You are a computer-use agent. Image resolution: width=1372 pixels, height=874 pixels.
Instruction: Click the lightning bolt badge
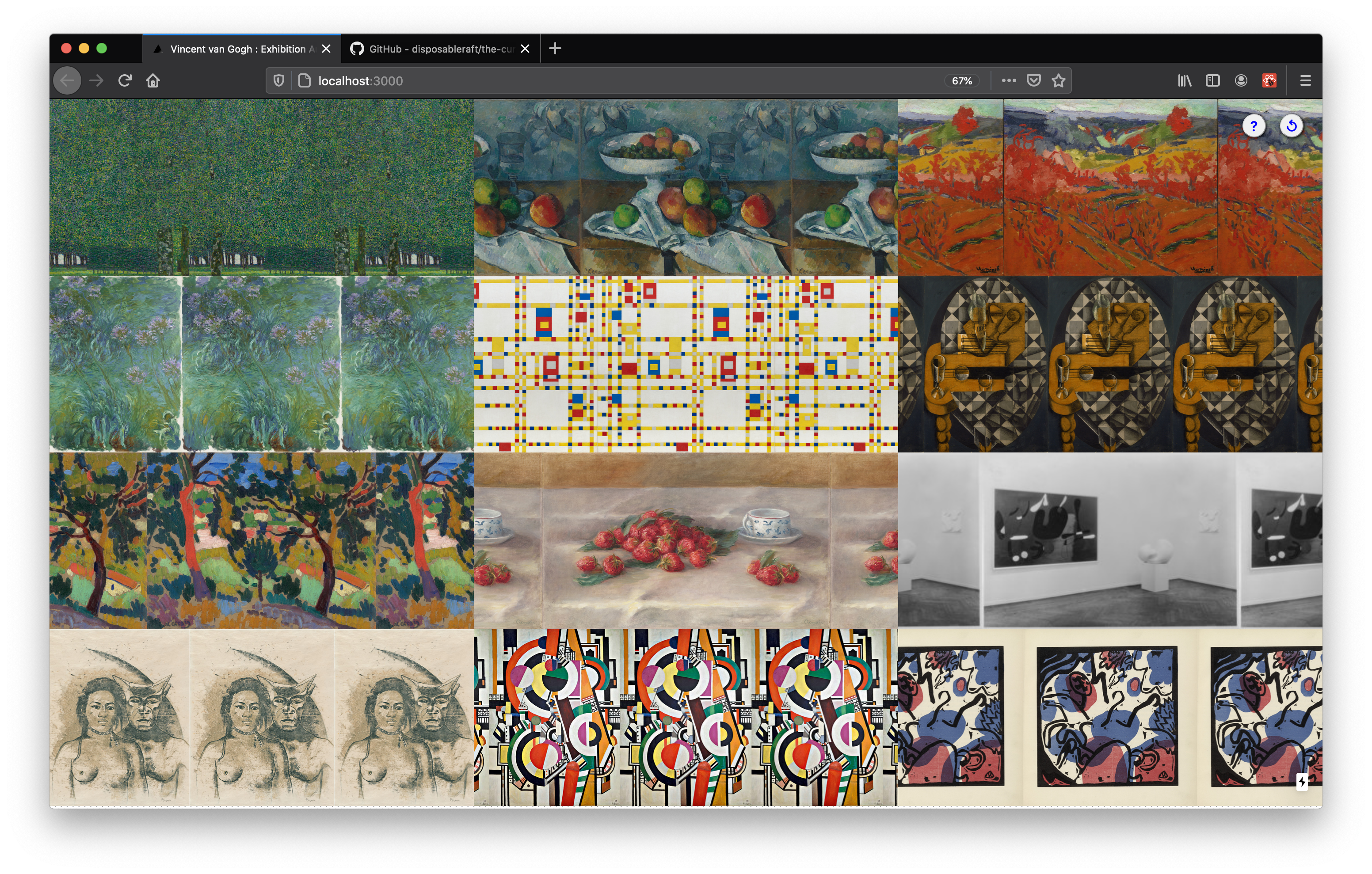(x=1302, y=781)
